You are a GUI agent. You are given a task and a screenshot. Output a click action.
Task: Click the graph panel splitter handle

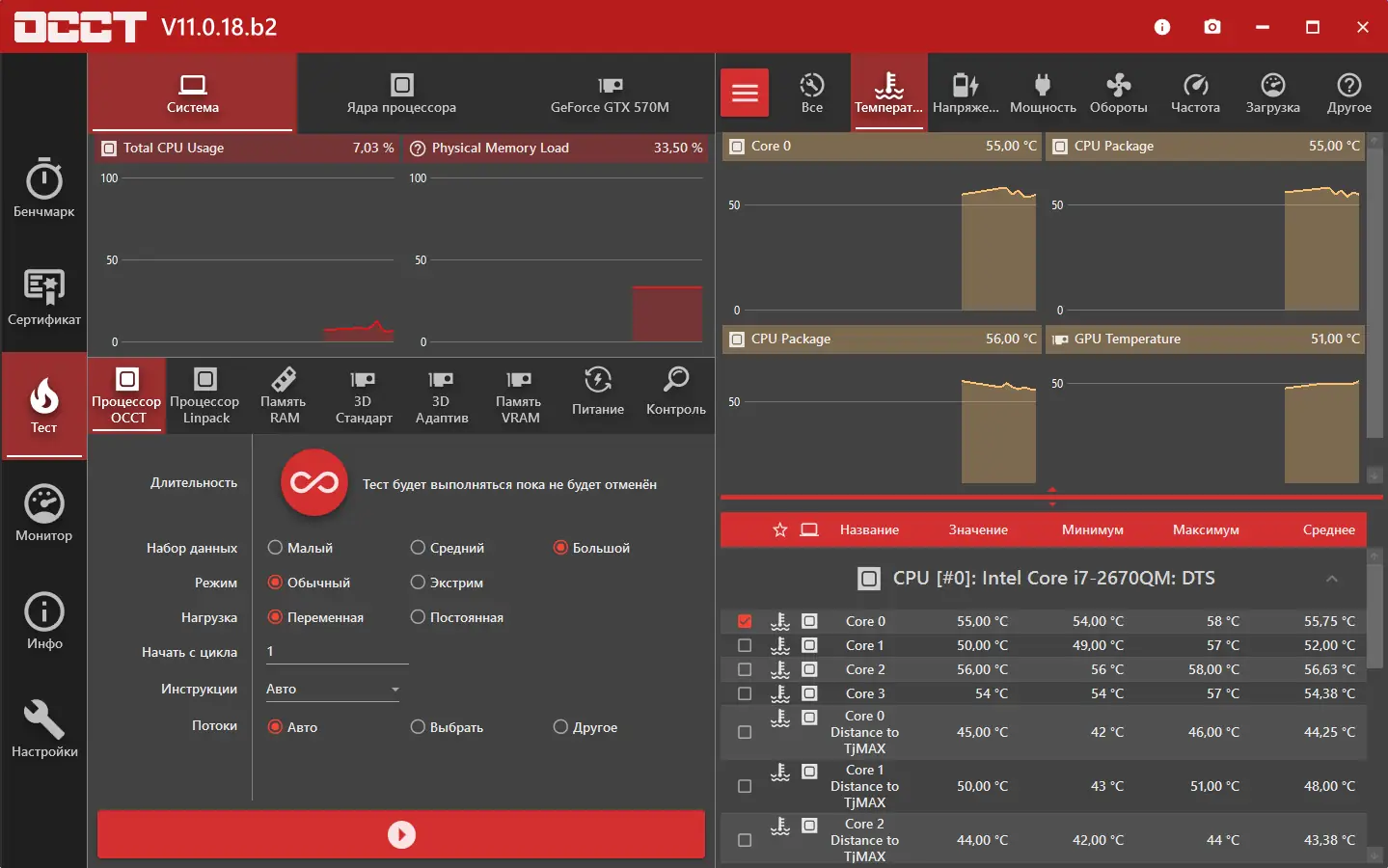tap(1052, 497)
